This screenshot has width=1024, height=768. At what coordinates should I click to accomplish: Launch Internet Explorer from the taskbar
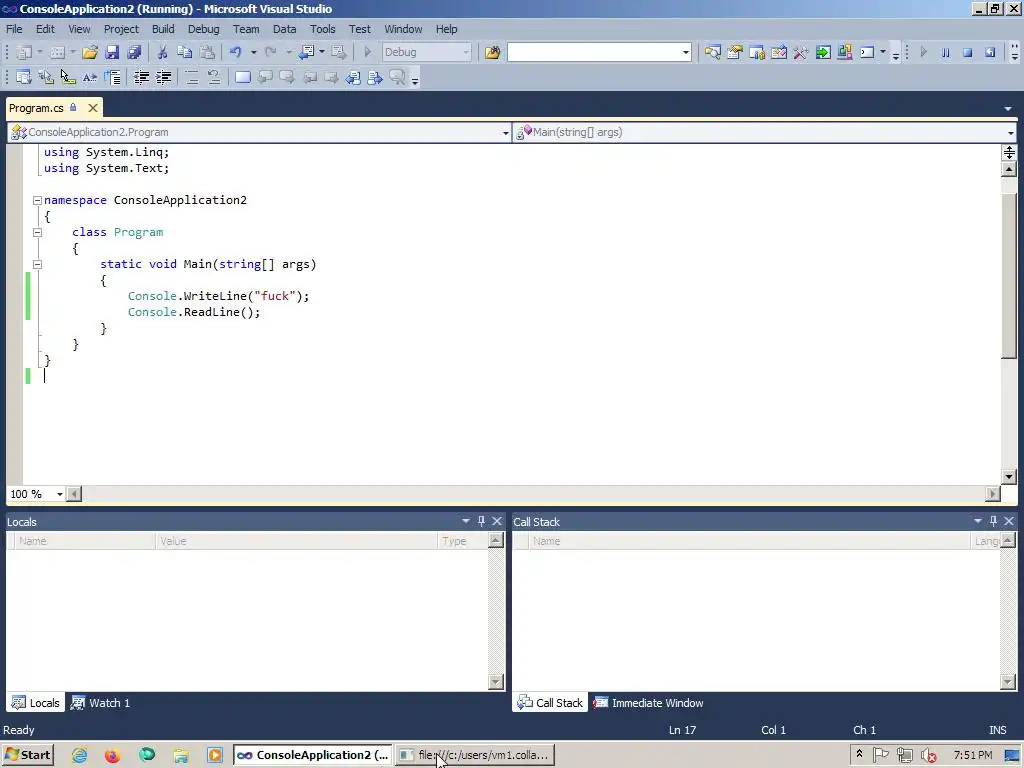[79, 755]
